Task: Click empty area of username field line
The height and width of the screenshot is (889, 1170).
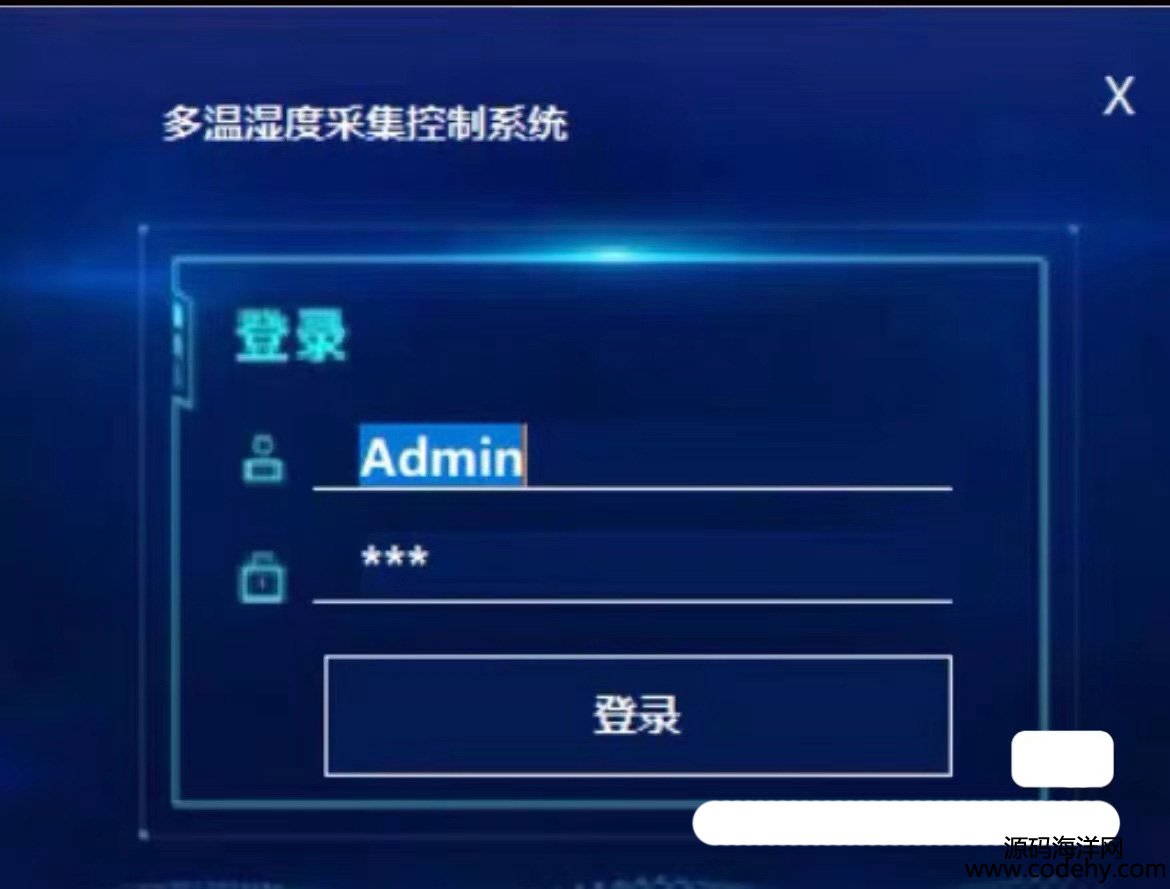Action: click(x=739, y=457)
